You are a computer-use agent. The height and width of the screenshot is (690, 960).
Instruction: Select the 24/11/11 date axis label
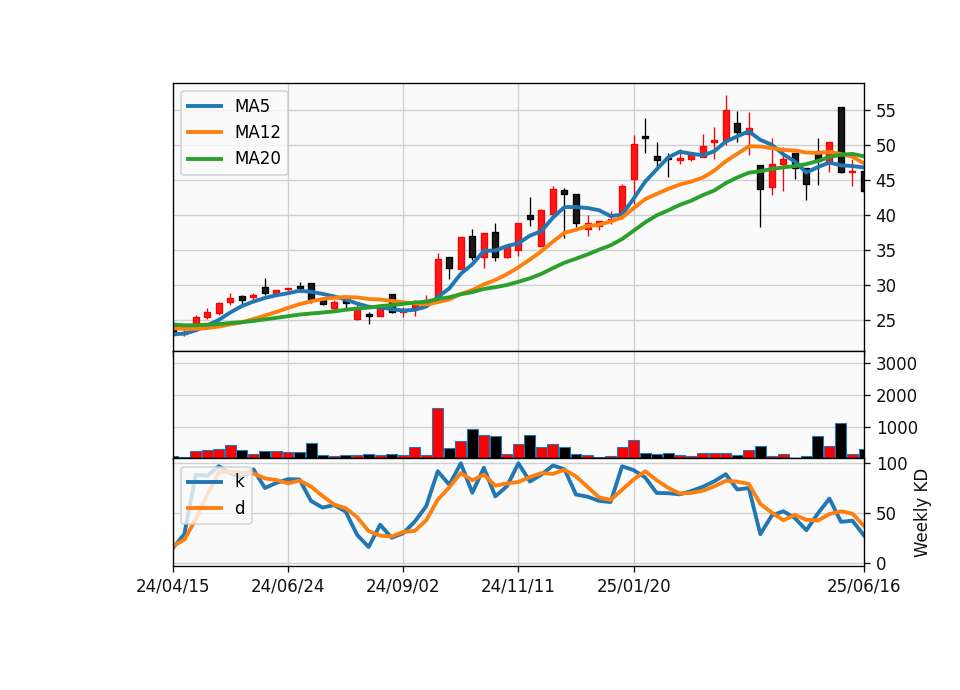[518, 586]
